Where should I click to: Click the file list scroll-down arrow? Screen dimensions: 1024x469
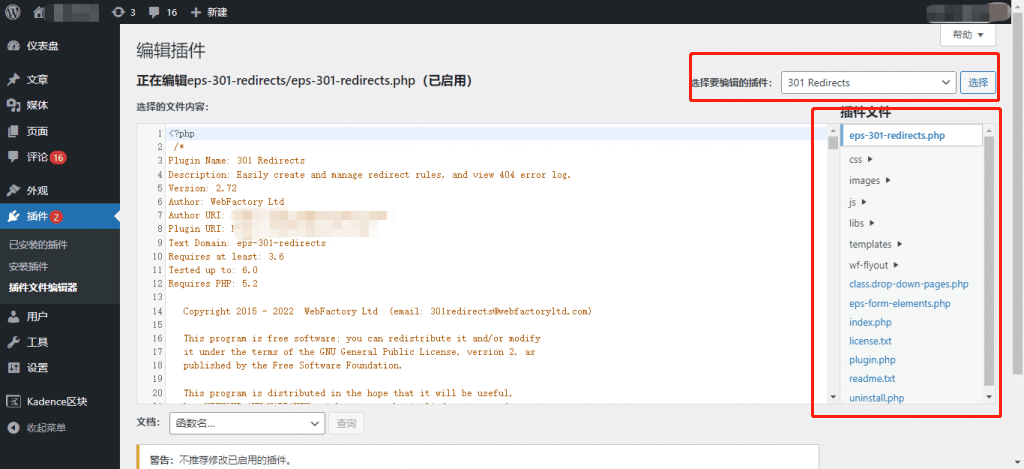pyautogui.click(x=989, y=396)
